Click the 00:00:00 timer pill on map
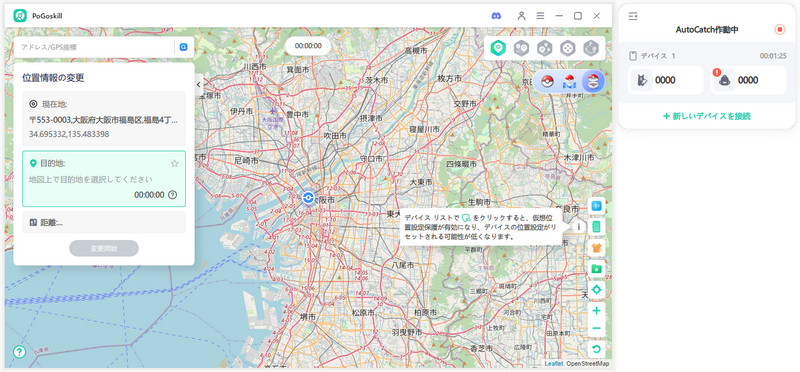800x372 pixels. tap(308, 46)
